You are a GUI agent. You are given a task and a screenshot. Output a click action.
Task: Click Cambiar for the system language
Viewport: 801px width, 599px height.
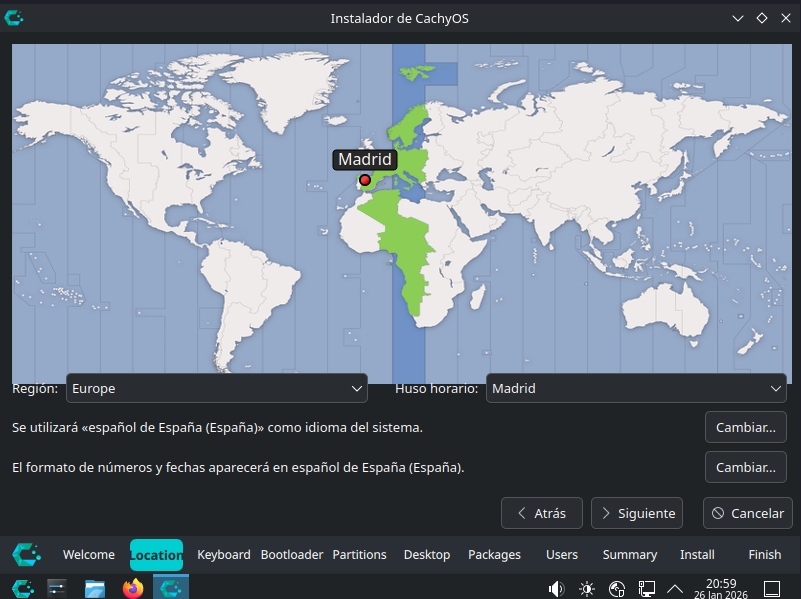pos(745,427)
